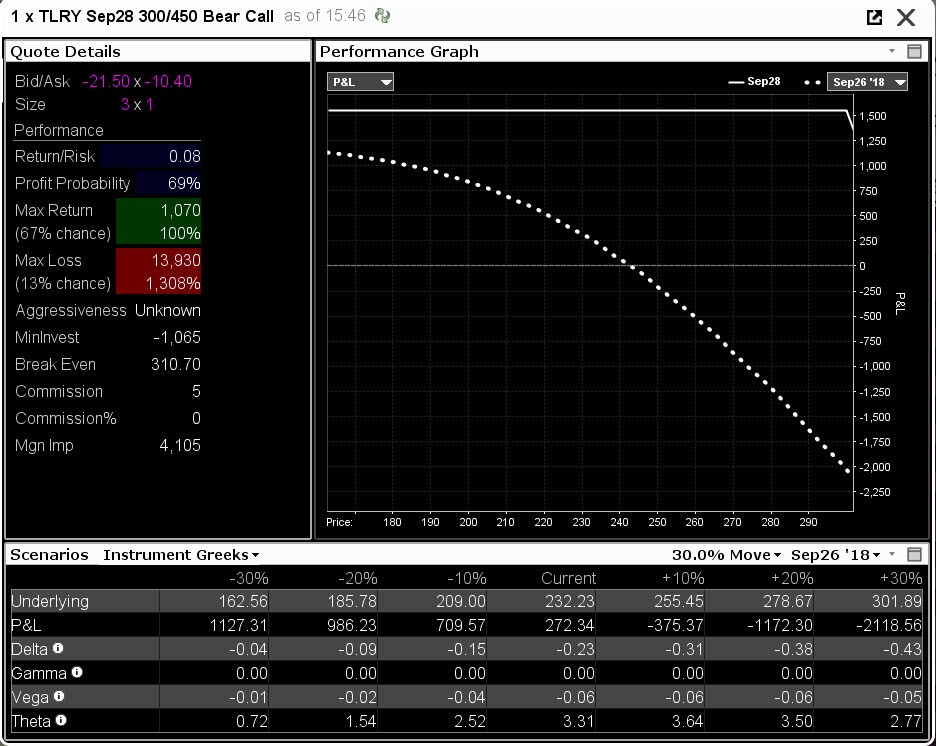Viewport: 936px width, 746px height.
Task: Open the 30.0% Move dropdown
Action: tap(726, 555)
